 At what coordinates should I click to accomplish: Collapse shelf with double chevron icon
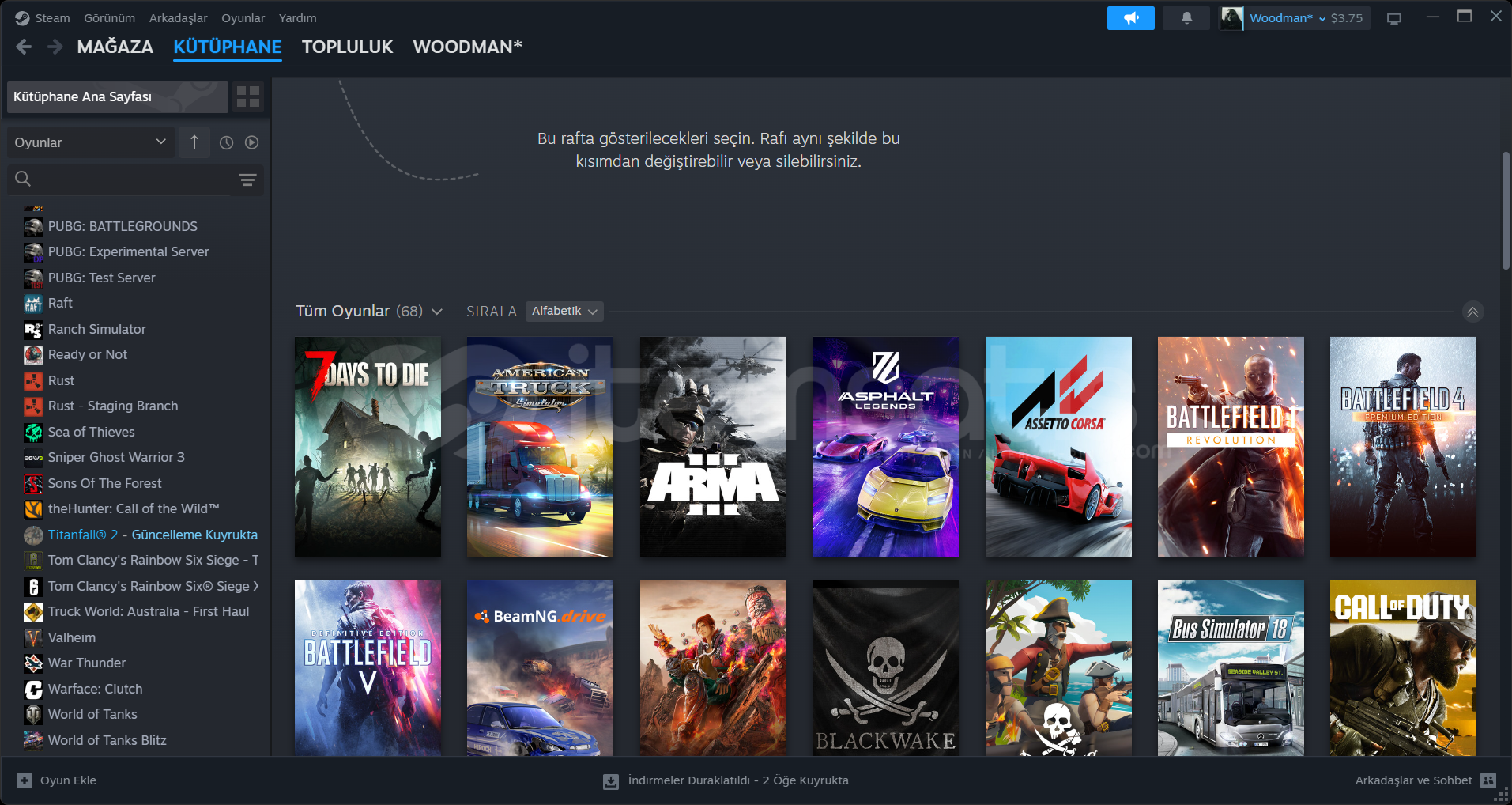[1472, 312]
